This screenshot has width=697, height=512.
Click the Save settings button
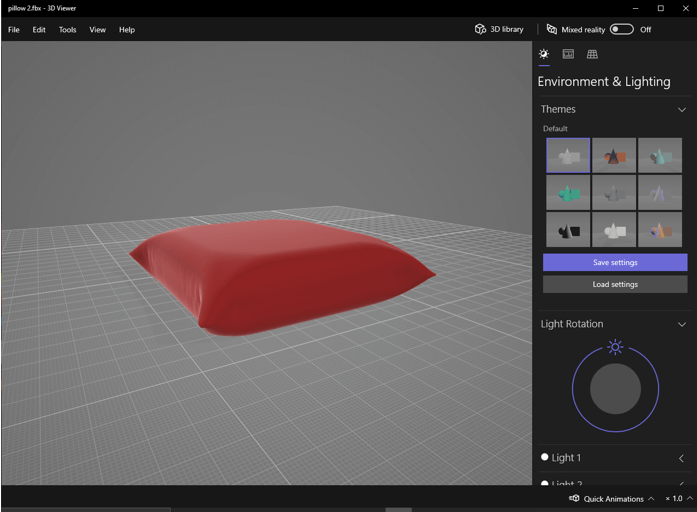pyautogui.click(x=615, y=263)
